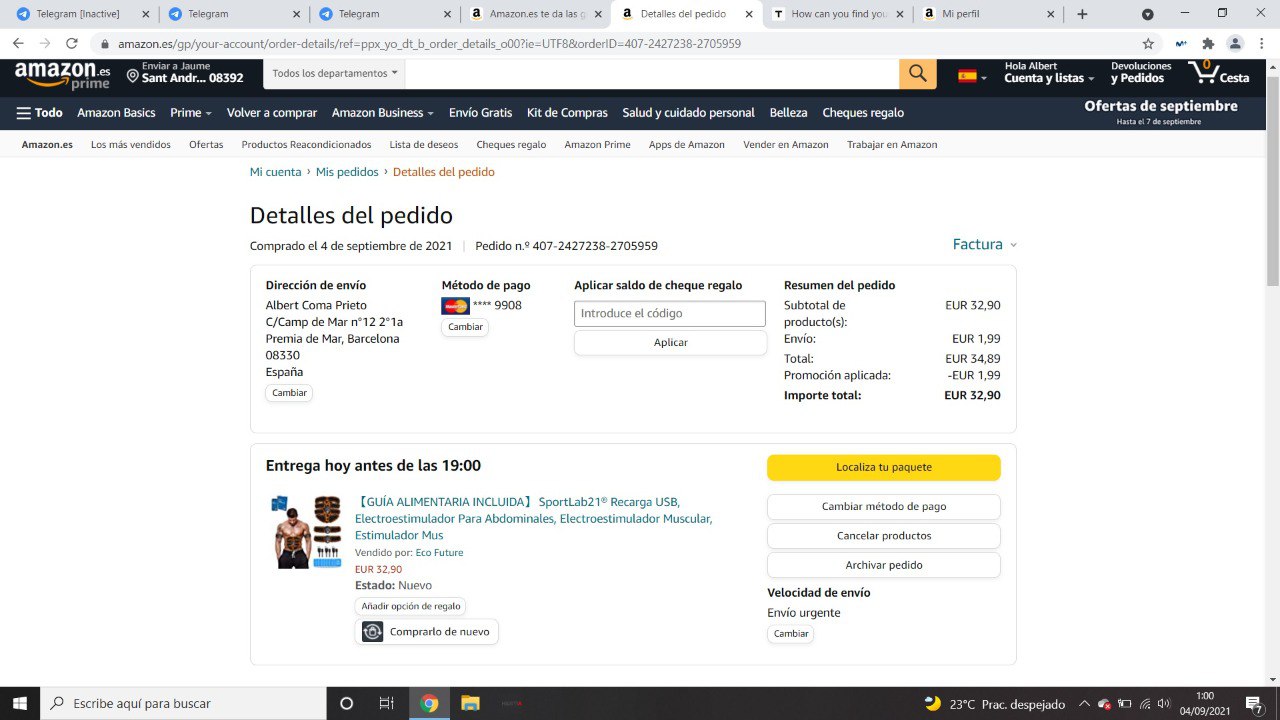Open the browser Extensions puzzle icon
Screen dimensions: 1280x720
1208,44
